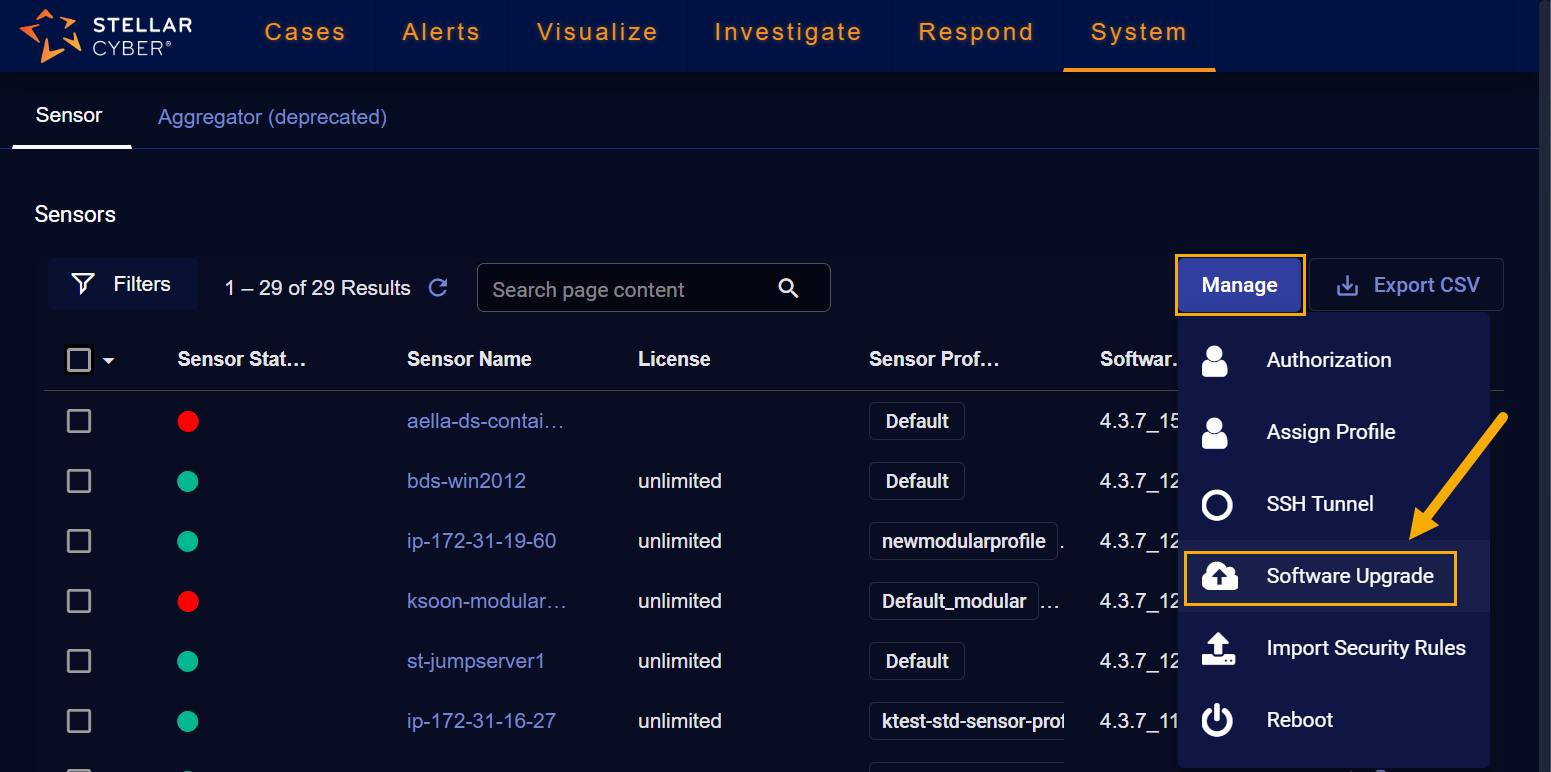Image resolution: width=1551 pixels, height=772 pixels.
Task: Choose Assign Profile user icon
Action: point(1215,432)
